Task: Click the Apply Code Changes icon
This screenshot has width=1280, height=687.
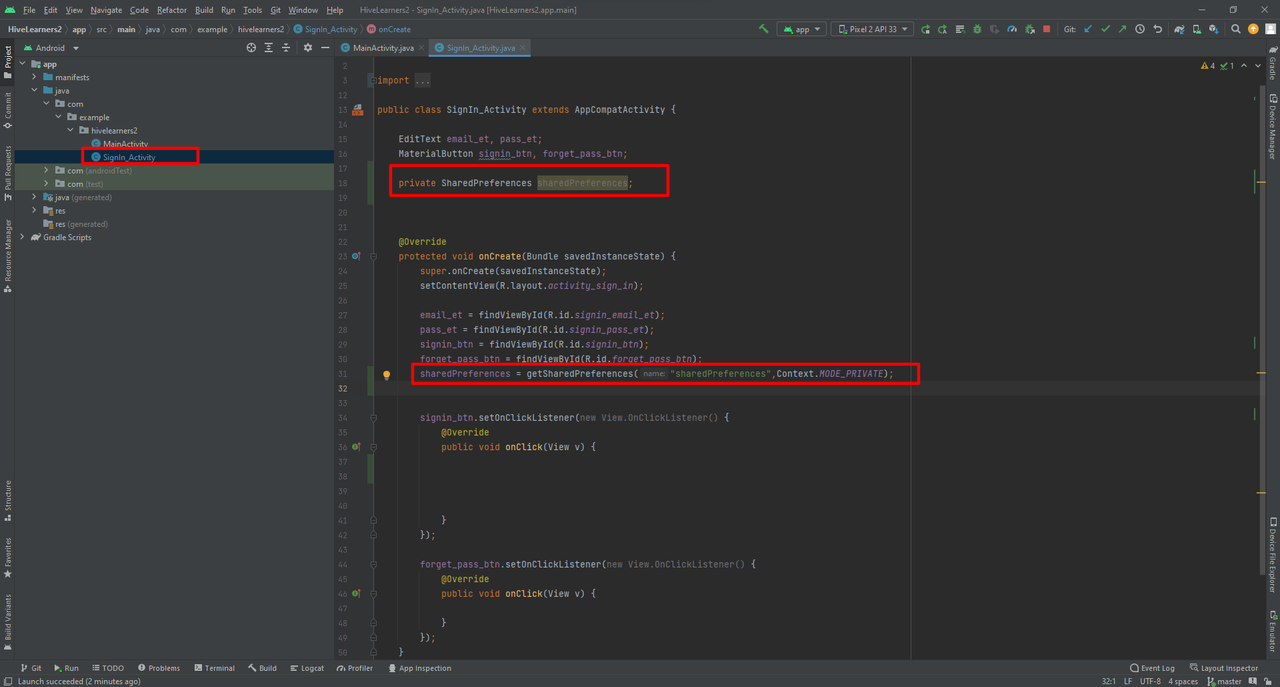Action: (x=960, y=29)
